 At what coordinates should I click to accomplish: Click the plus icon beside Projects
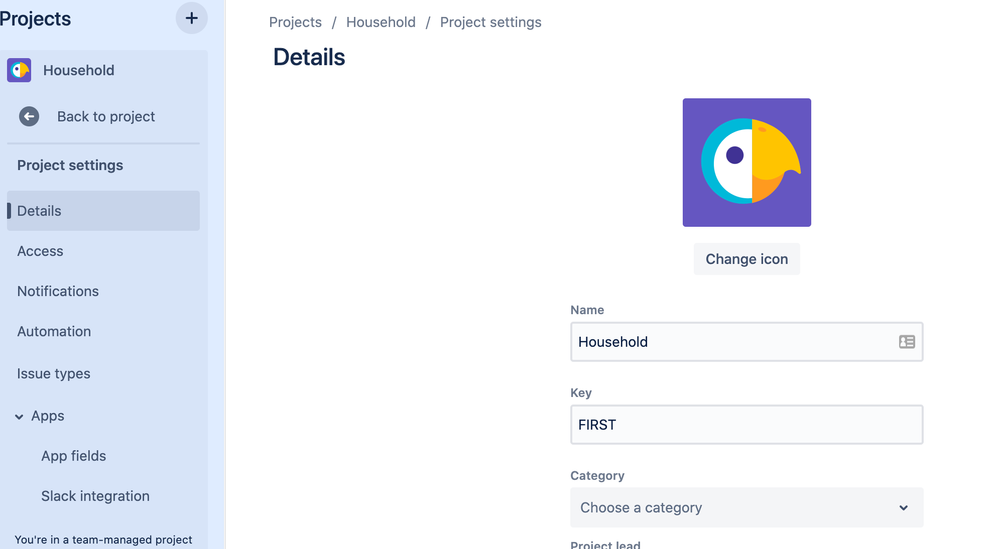(x=191, y=18)
